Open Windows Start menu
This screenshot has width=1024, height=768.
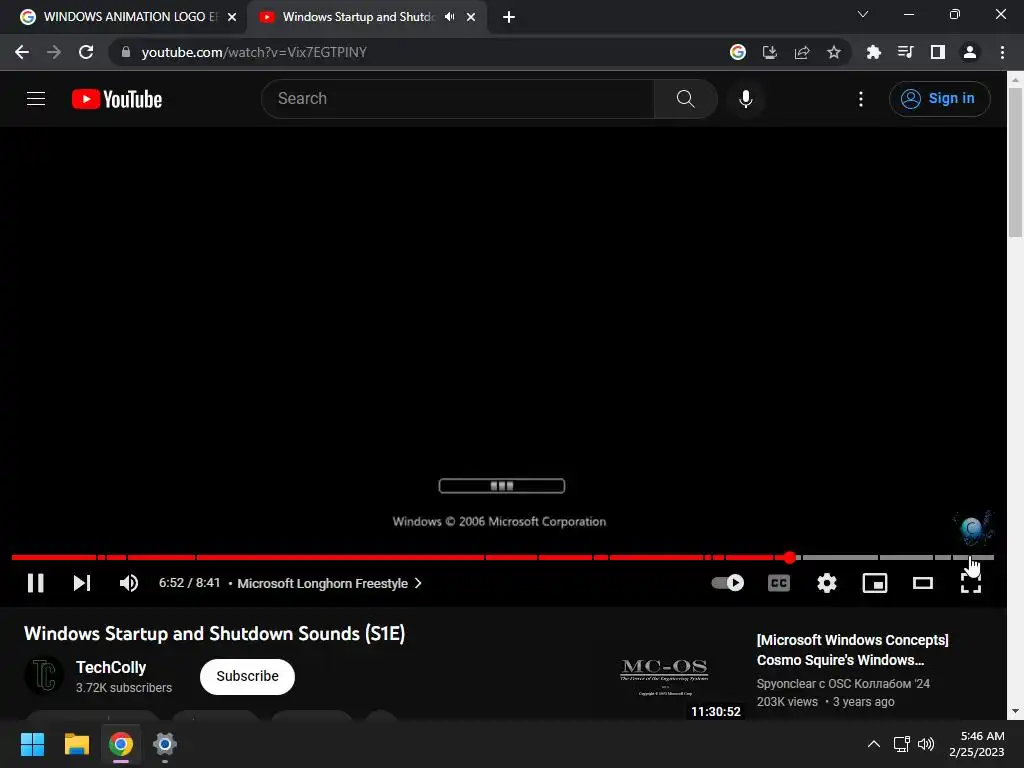tap(32, 744)
